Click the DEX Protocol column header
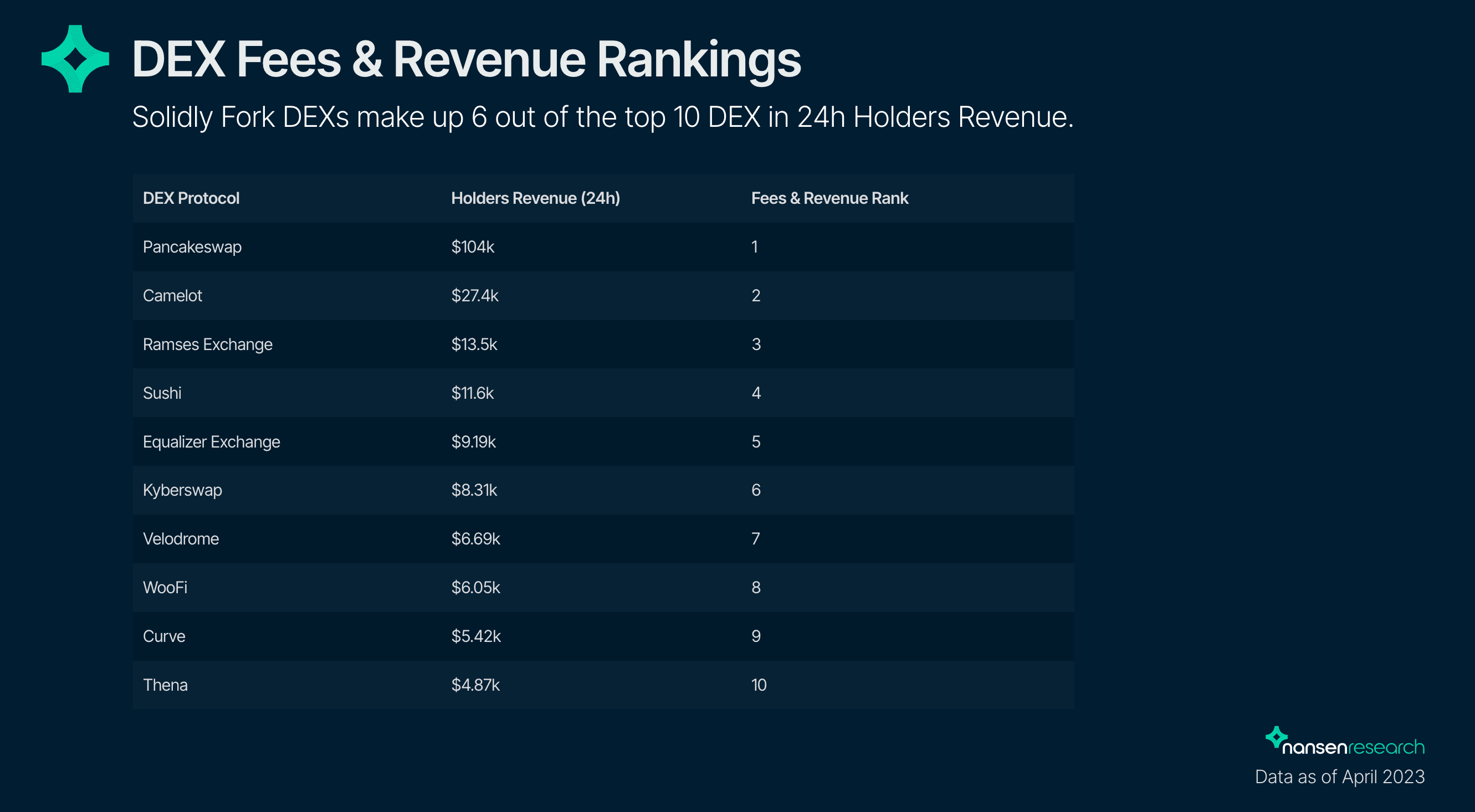Screen dimensions: 1475x812 [191, 198]
